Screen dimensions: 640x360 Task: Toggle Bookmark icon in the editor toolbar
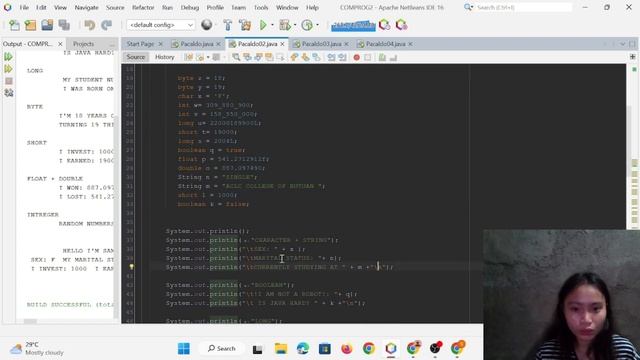(x=316, y=58)
